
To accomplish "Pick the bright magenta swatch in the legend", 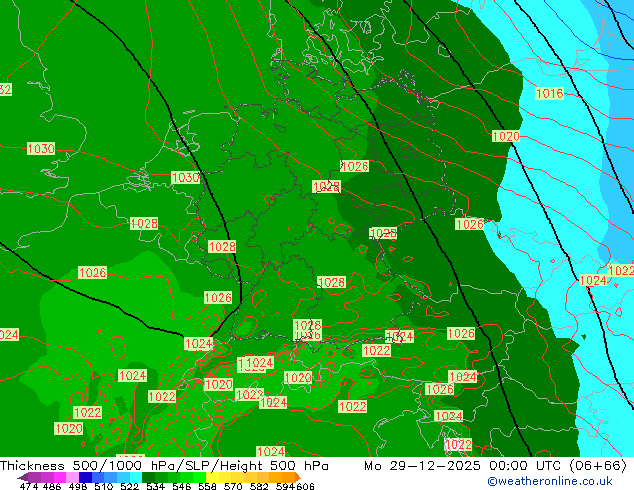I will (x=60, y=477).
